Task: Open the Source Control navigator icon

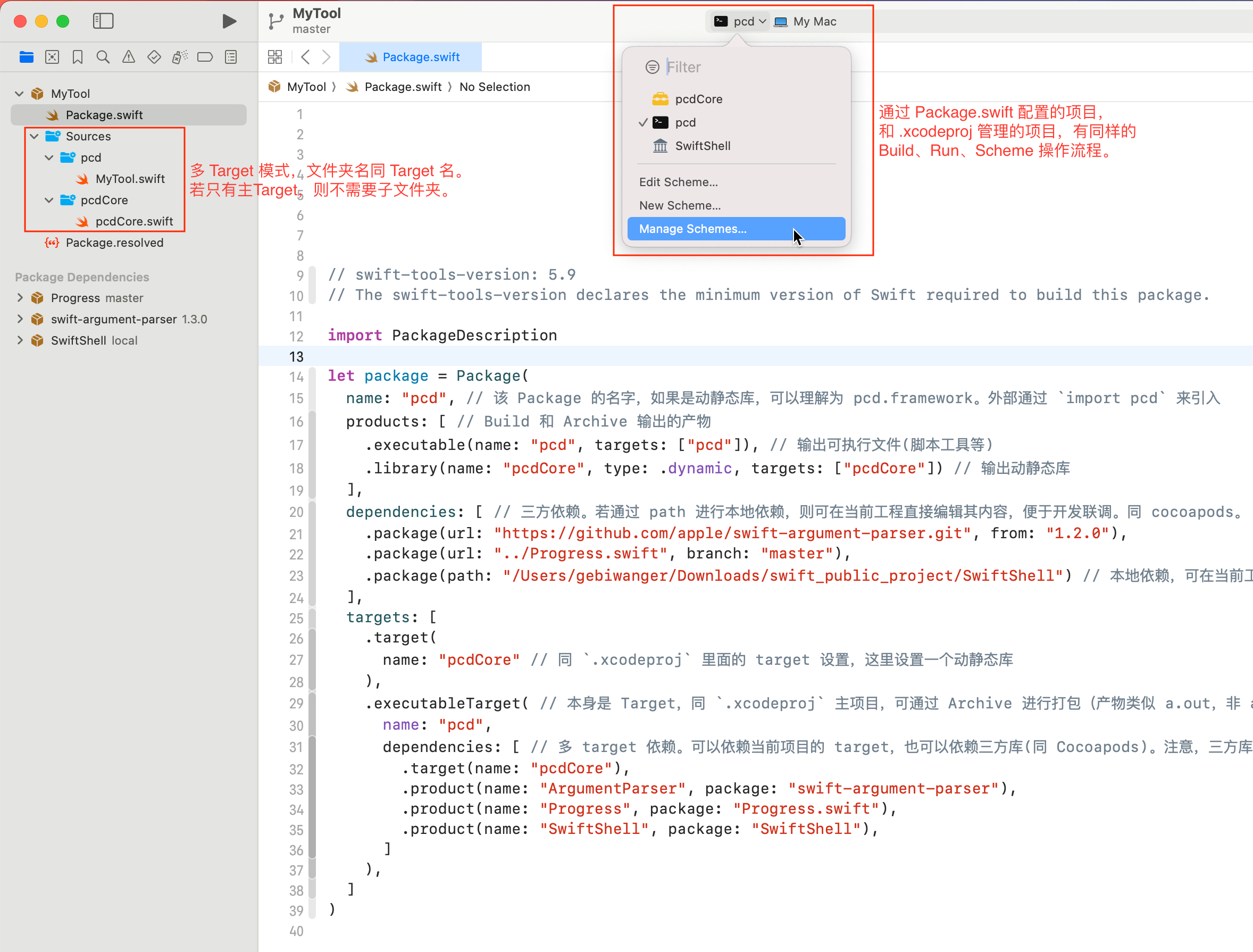Action: coord(52,57)
